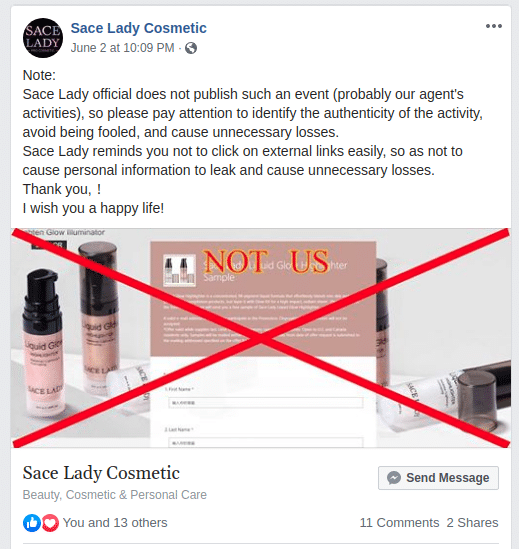Click the red NOT US text overlay
Image resolution: width=519 pixels, height=549 pixels.
(x=266, y=262)
